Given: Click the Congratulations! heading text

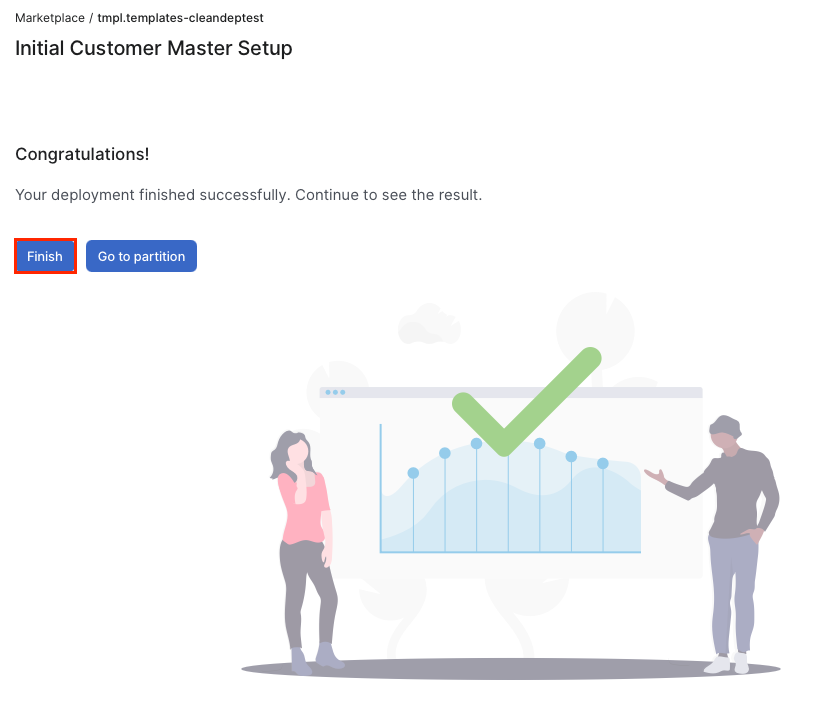Looking at the screenshot, I should click(x=82, y=154).
